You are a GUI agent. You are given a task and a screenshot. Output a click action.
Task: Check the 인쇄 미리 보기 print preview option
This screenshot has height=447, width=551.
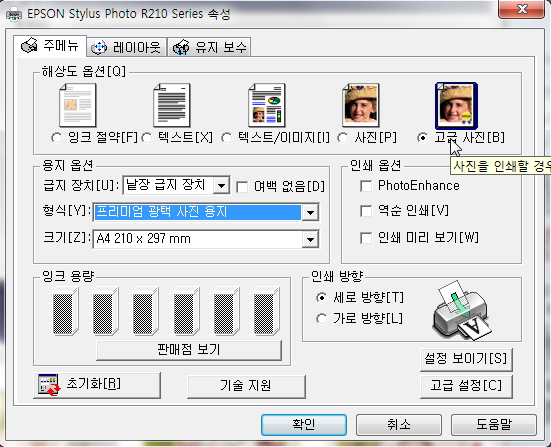coord(366,238)
